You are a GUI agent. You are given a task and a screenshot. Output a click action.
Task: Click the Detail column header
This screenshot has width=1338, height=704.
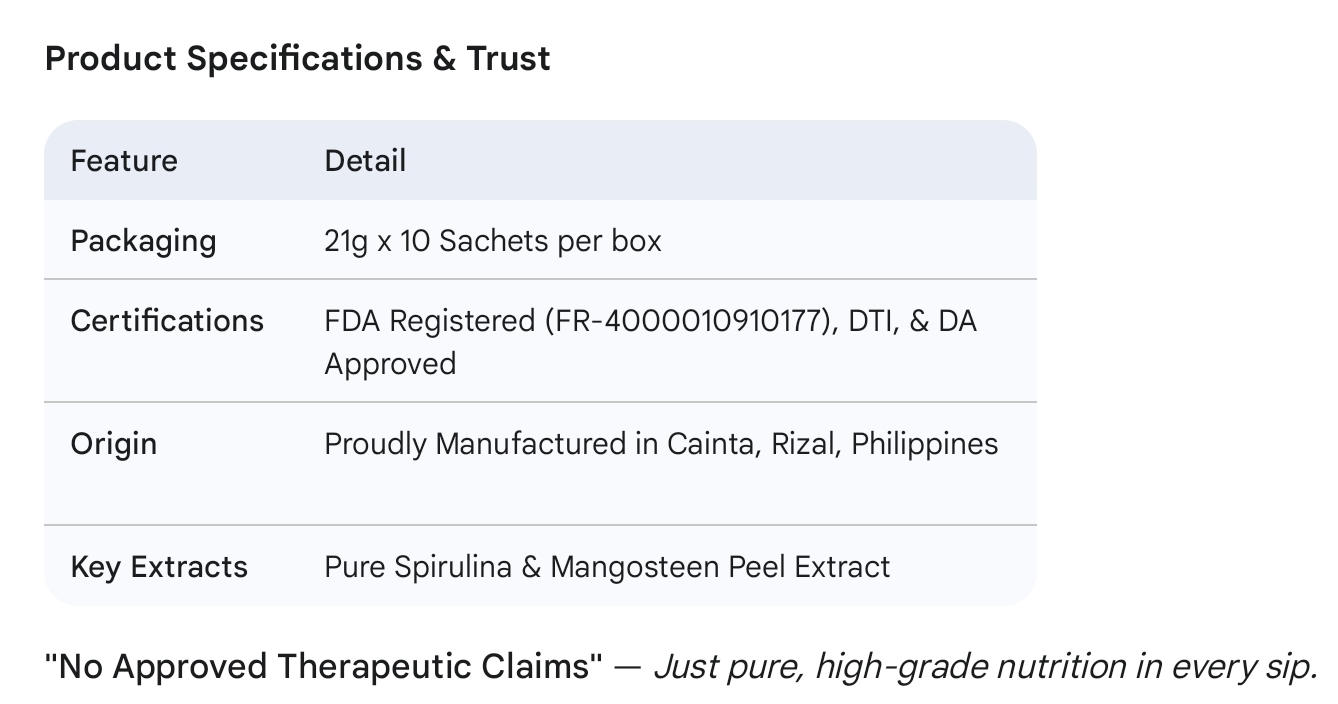(365, 161)
